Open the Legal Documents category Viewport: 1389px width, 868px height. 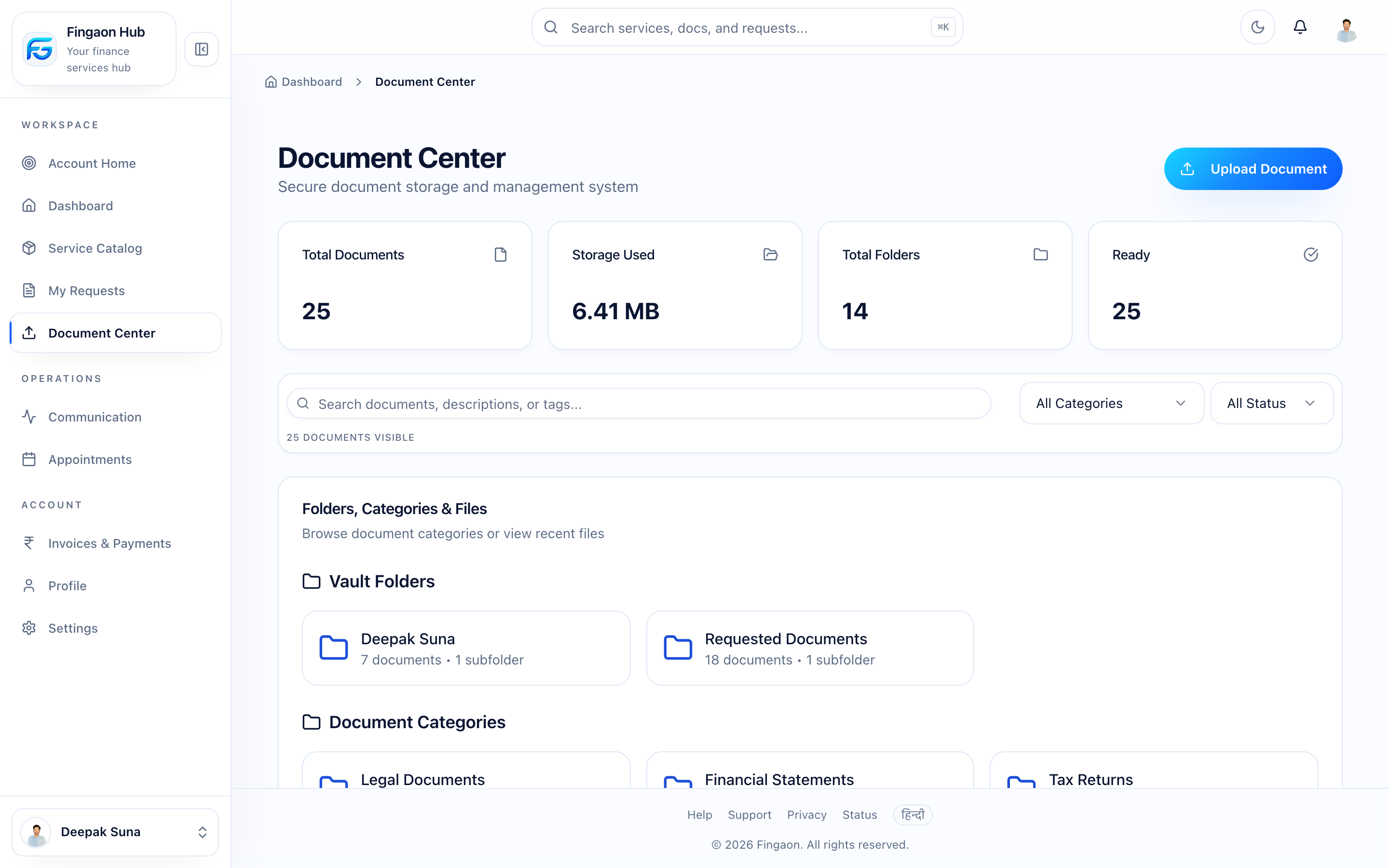tap(466, 770)
